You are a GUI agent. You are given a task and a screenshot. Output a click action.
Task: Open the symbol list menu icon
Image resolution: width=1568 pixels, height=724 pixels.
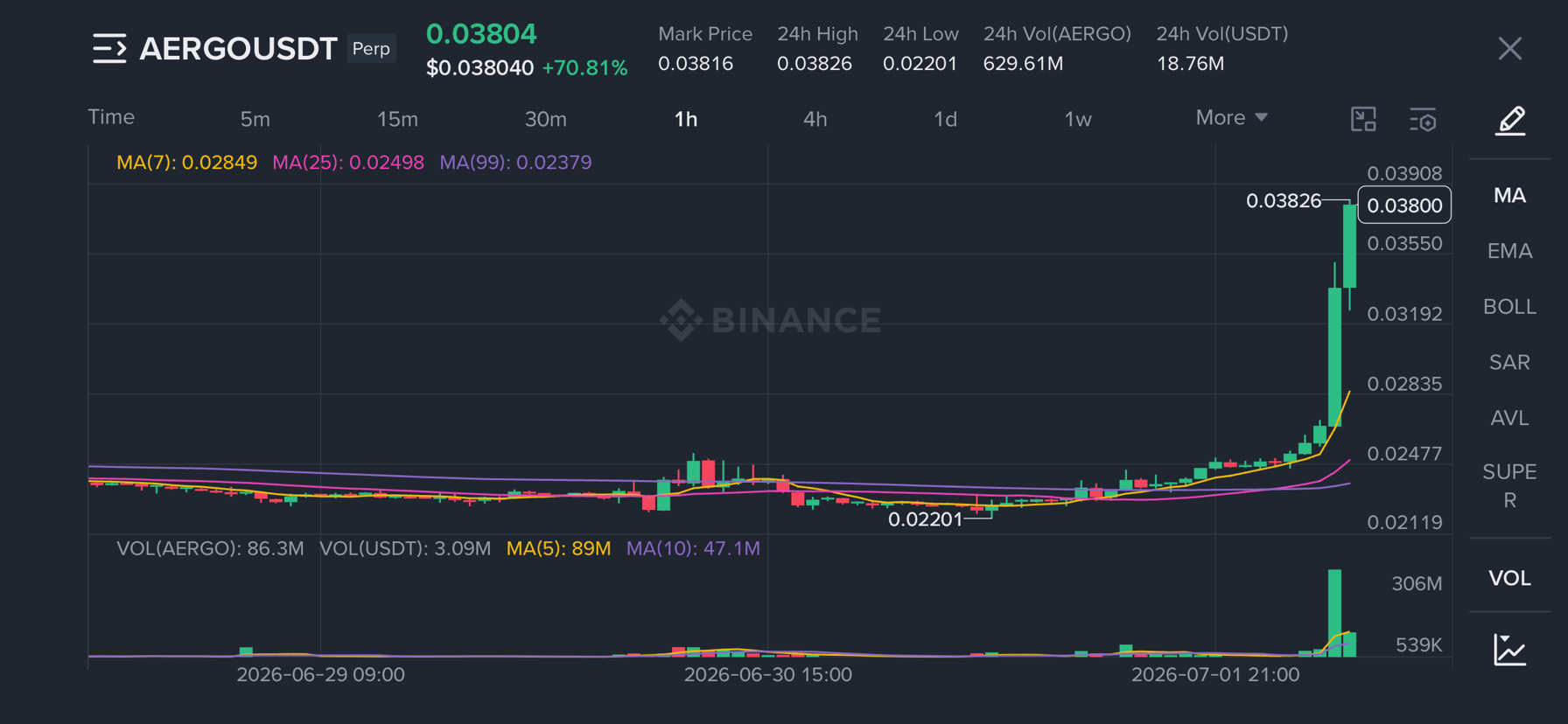click(109, 49)
